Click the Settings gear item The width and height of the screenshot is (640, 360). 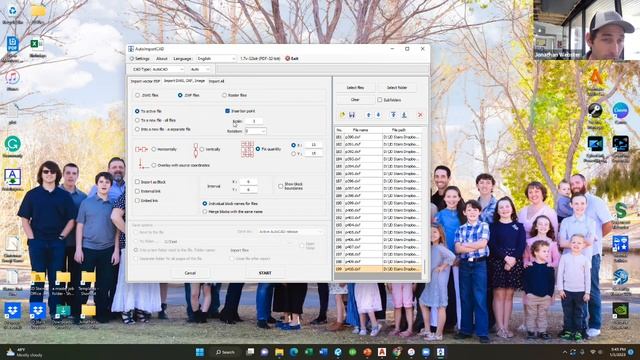[x=140, y=58]
